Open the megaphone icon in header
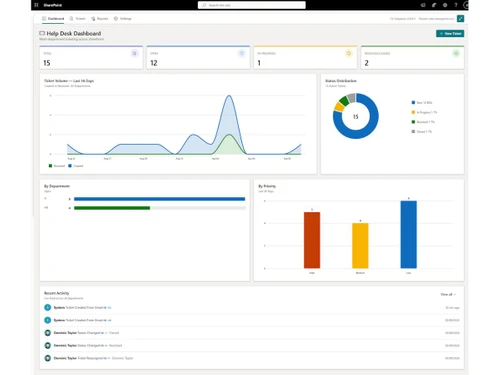This screenshot has height=375, width=500. pos(423,5)
